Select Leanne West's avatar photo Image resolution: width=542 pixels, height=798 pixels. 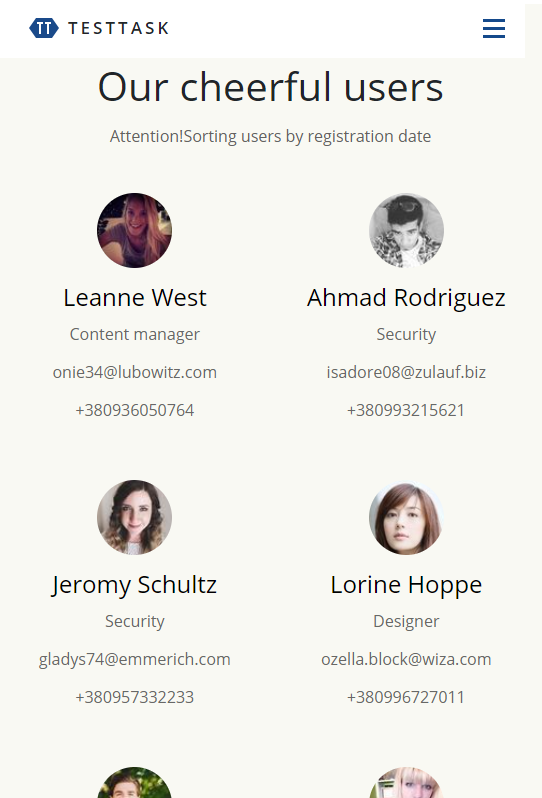[x=134, y=230]
